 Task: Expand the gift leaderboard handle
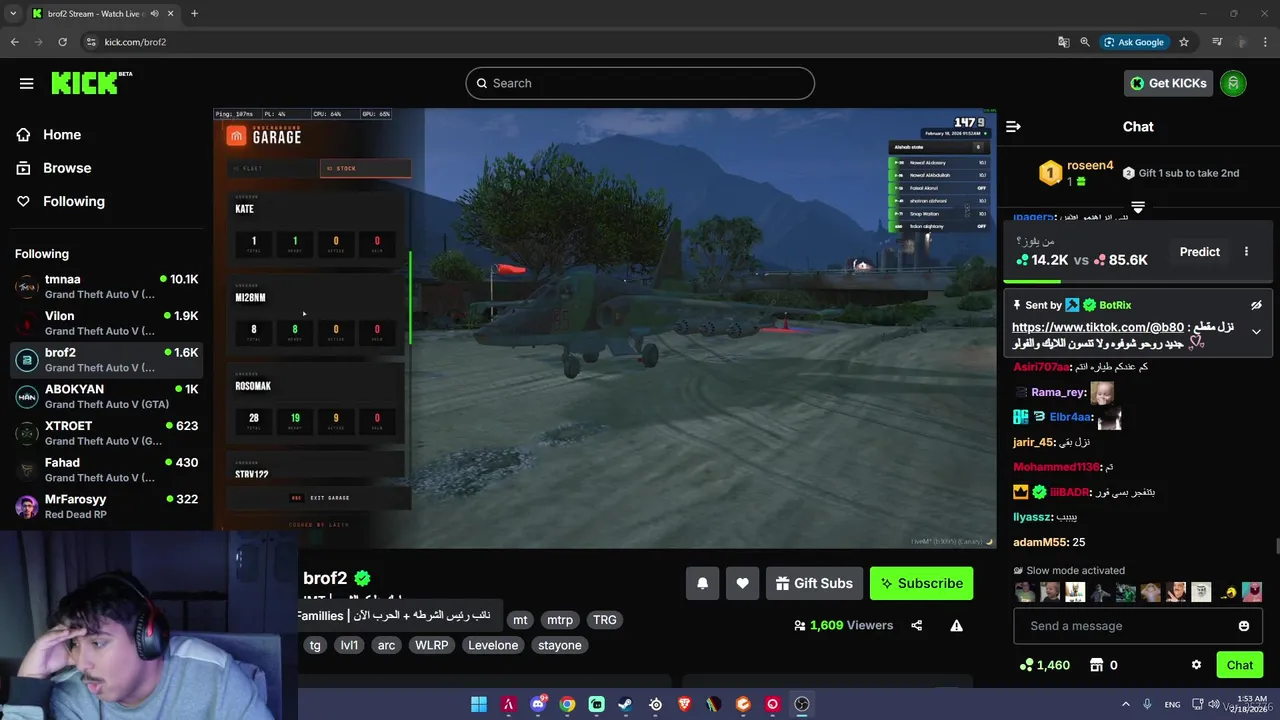pyautogui.click(x=1138, y=207)
